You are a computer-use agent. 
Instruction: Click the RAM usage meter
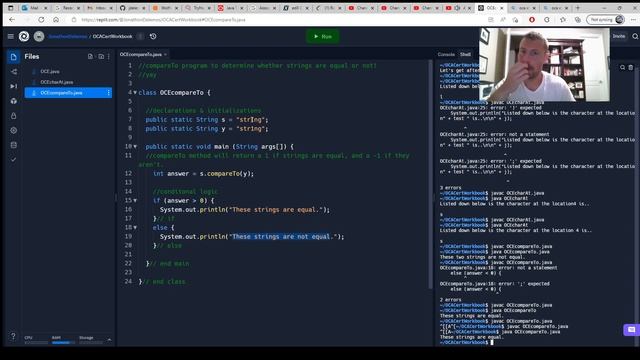click(63, 340)
